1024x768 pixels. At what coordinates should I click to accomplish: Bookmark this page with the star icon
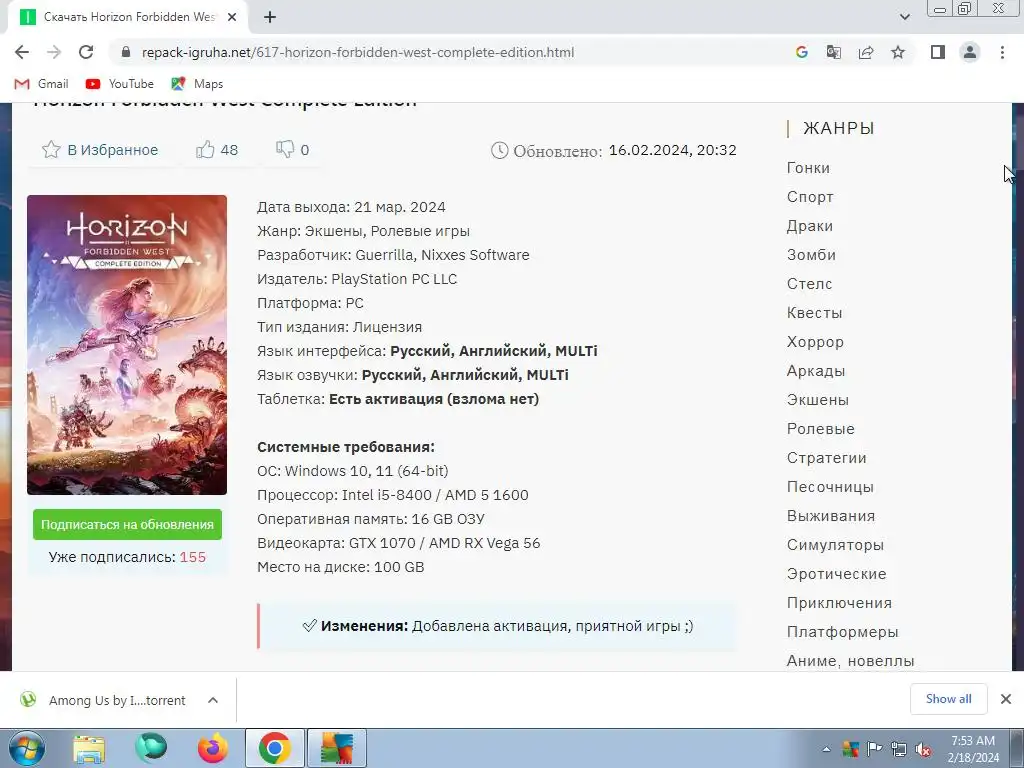click(898, 52)
